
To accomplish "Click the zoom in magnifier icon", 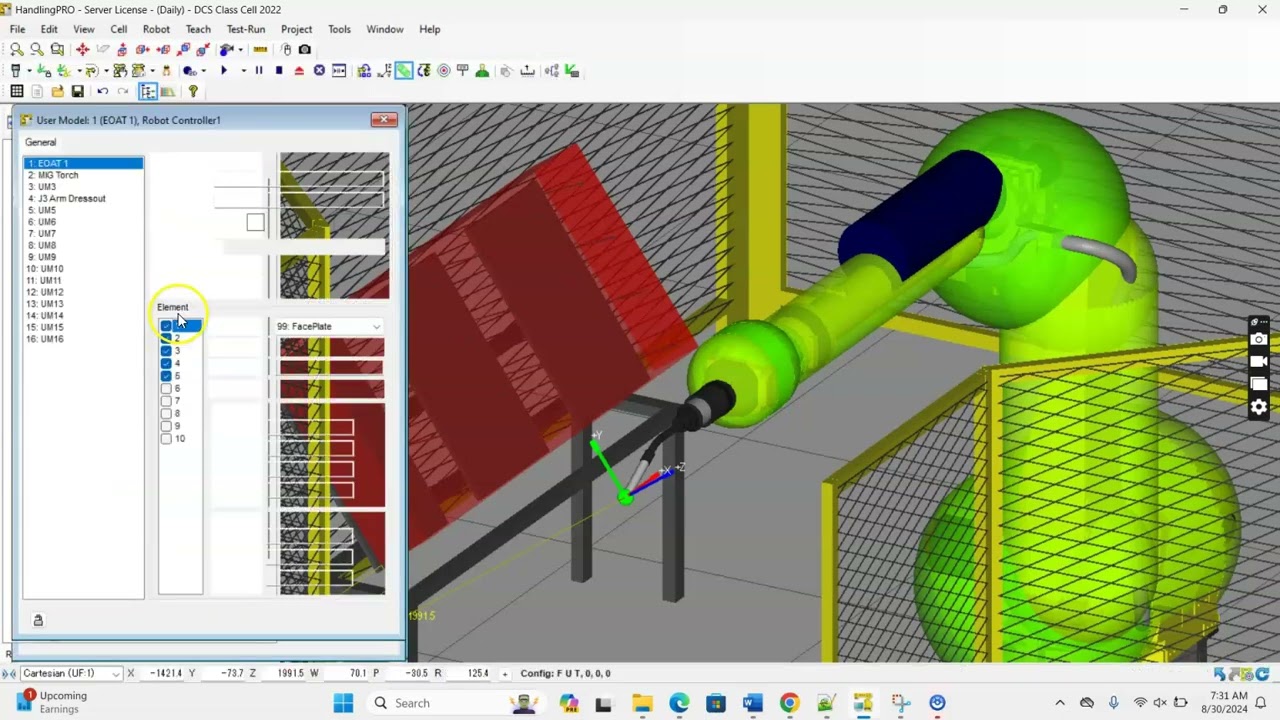I will (x=17, y=49).
